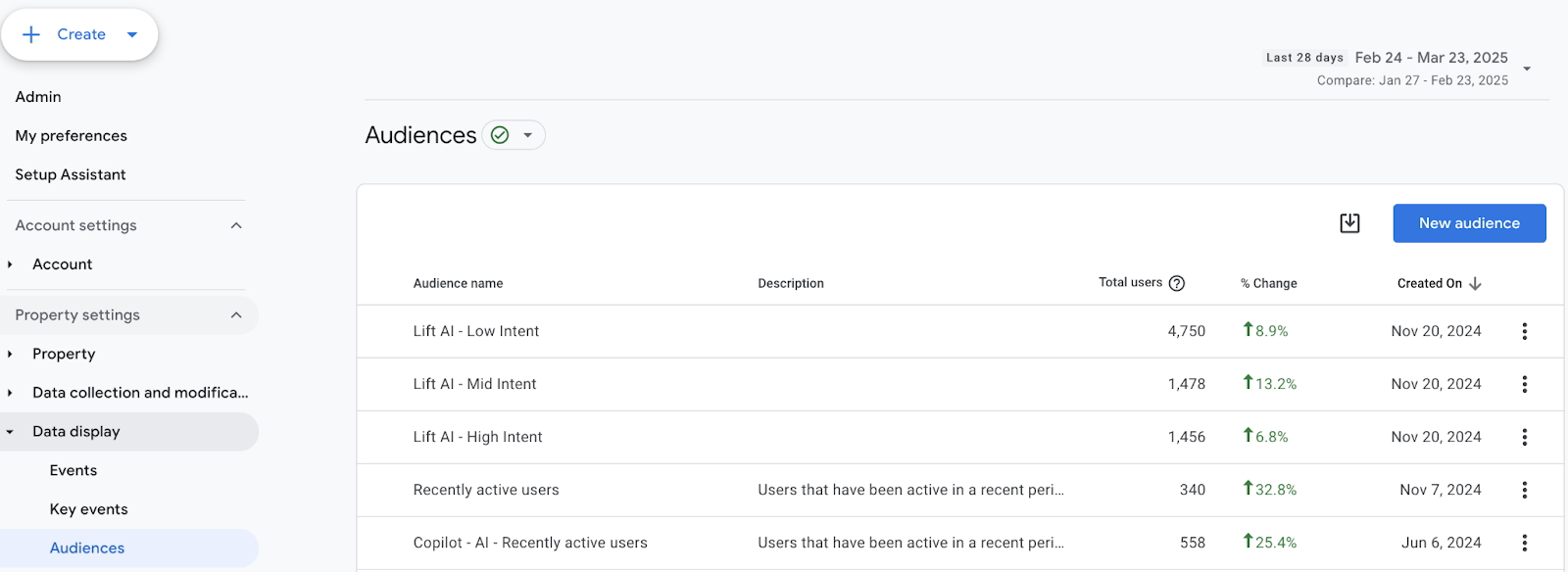Open the date range dropdown arrow
The width and height of the screenshot is (1568, 572).
coord(1527,69)
